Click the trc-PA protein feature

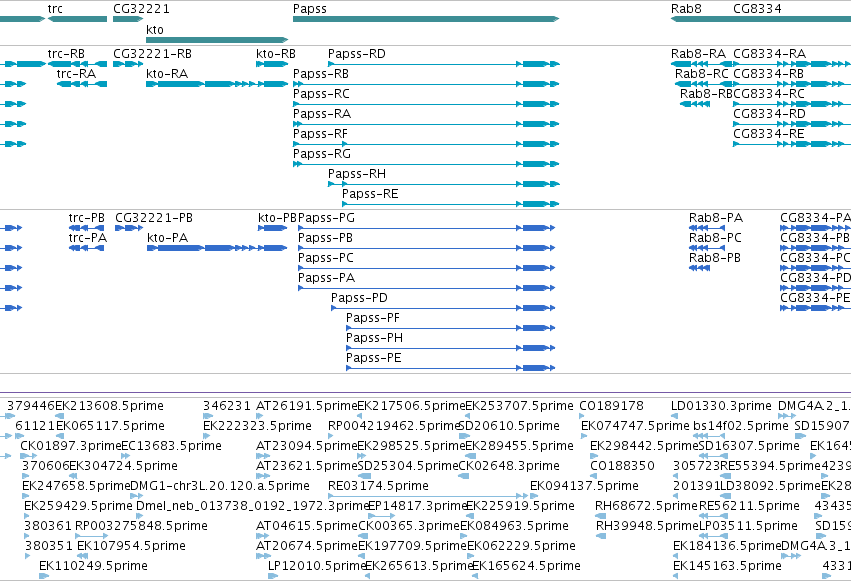point(87,248)
